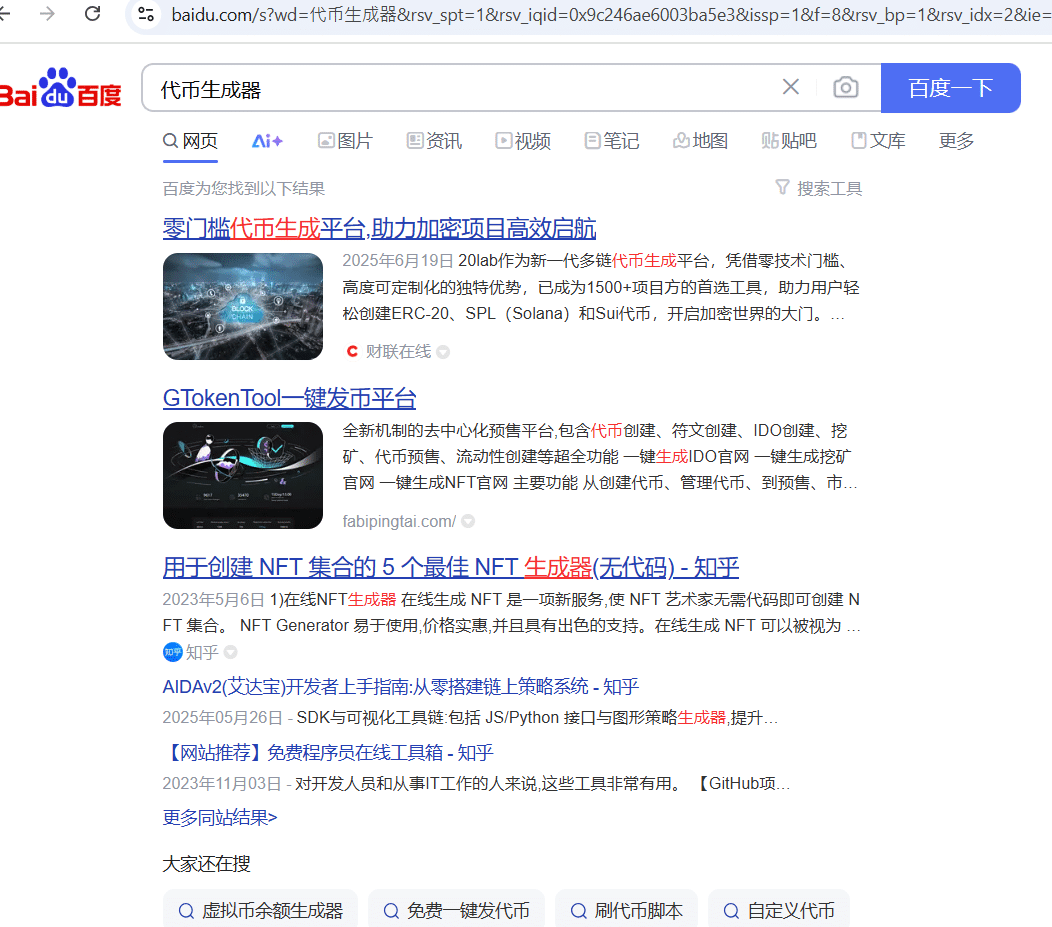The image size is (1052, 927).
Task: Switch to the 视频 video tab
Action: point(523,141)
